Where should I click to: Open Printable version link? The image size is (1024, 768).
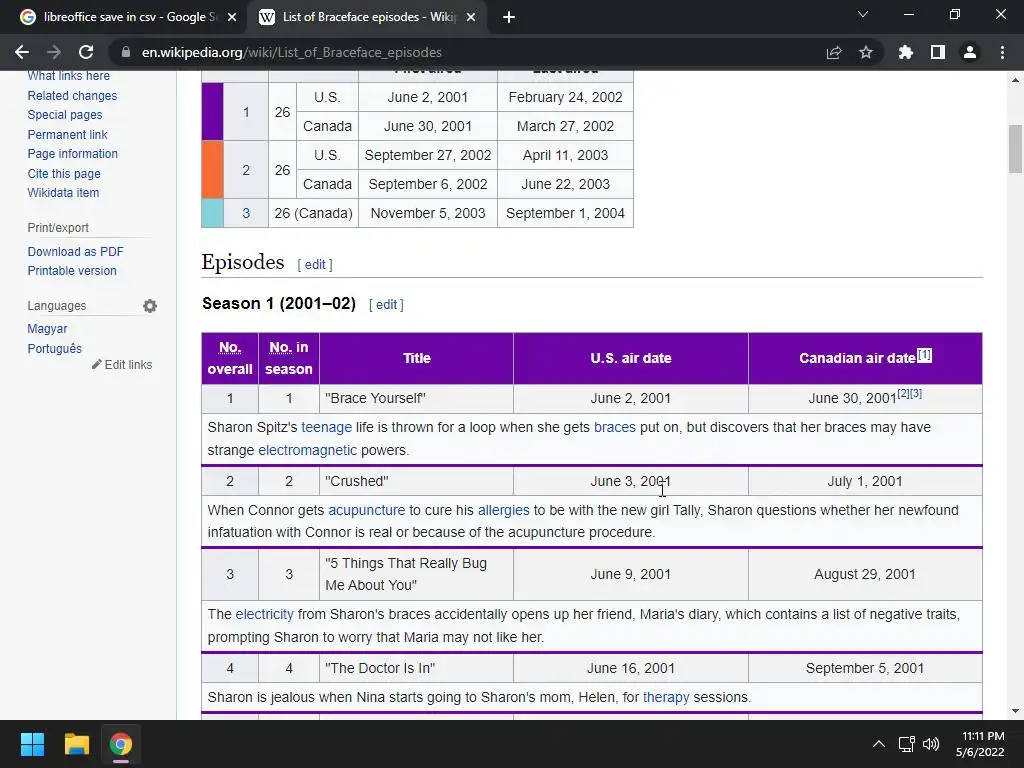click(x=72, y=270)
